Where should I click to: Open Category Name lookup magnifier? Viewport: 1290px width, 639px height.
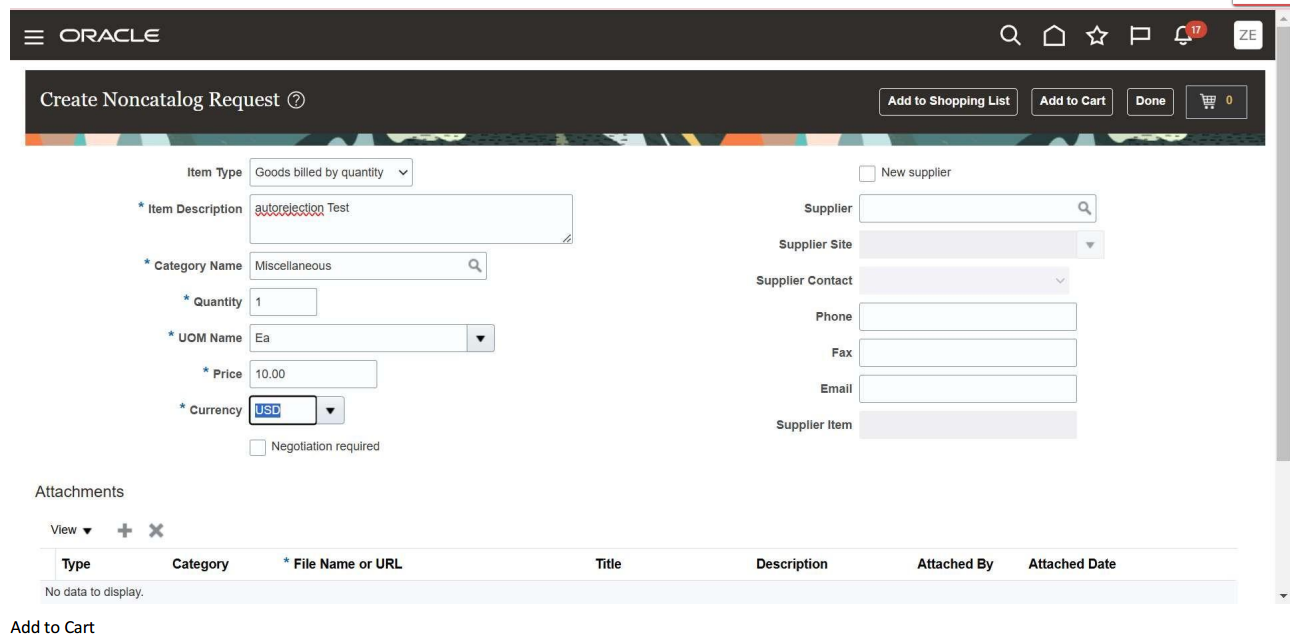pyautogui.click(x=477, y=264)
